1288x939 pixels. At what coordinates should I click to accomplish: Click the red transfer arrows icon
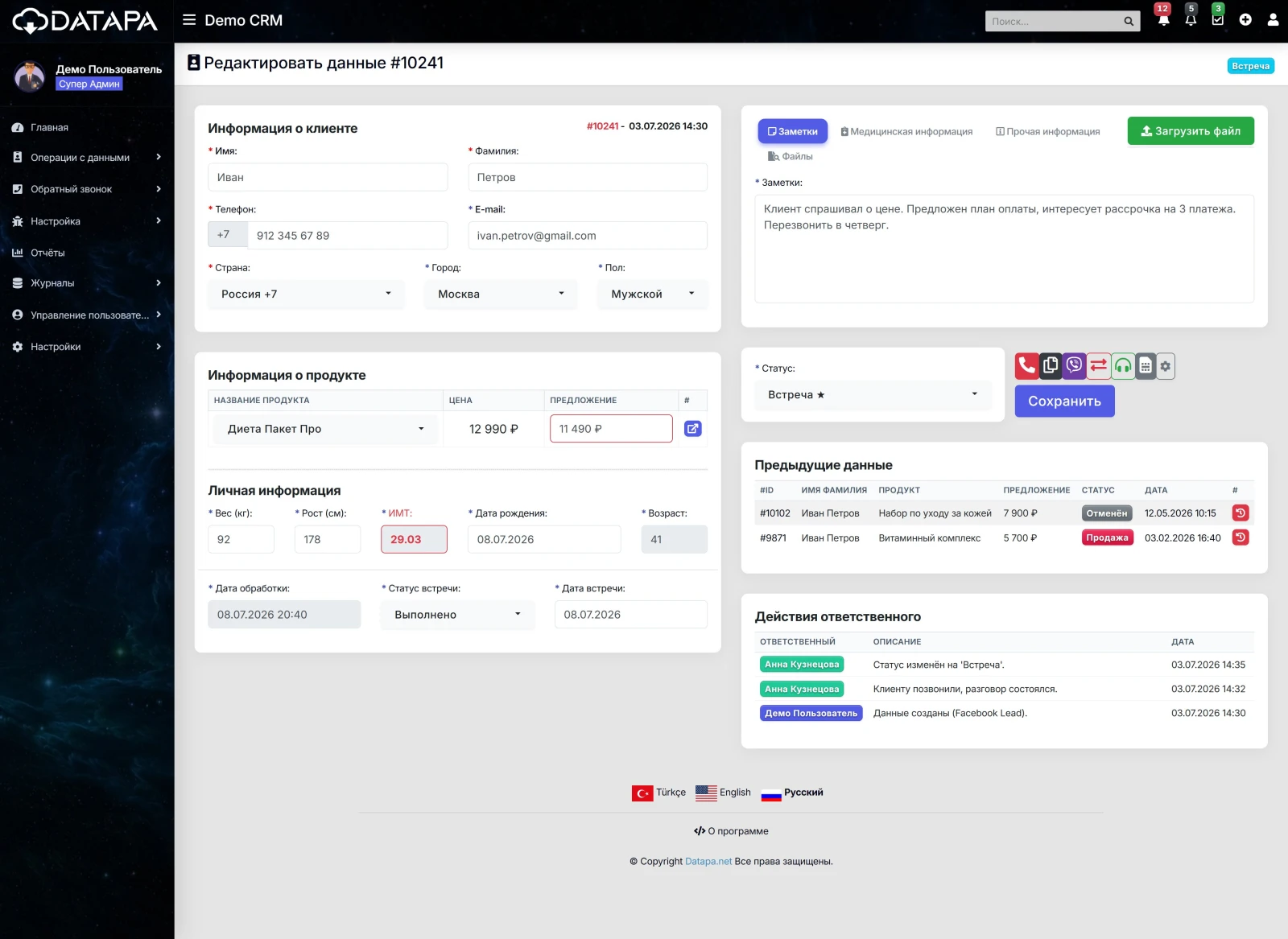coord(1099,366)
